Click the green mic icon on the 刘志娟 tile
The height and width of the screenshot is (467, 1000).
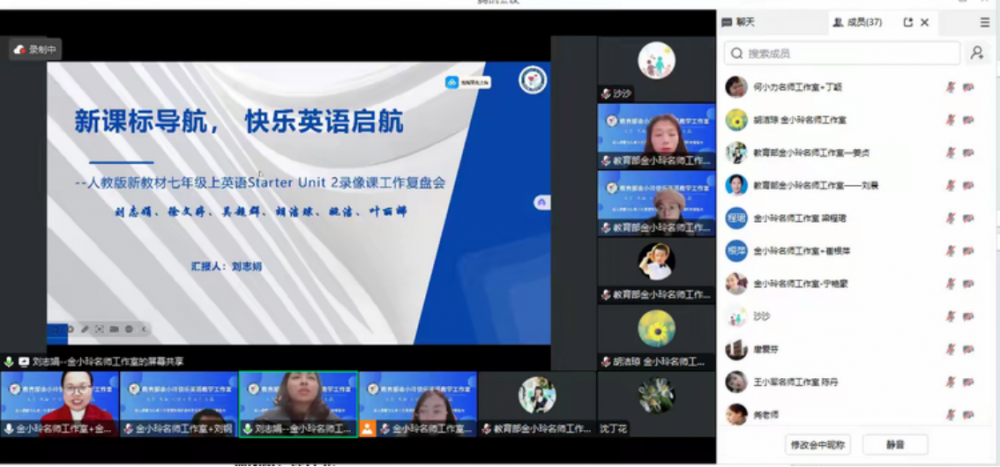point(247,429)
